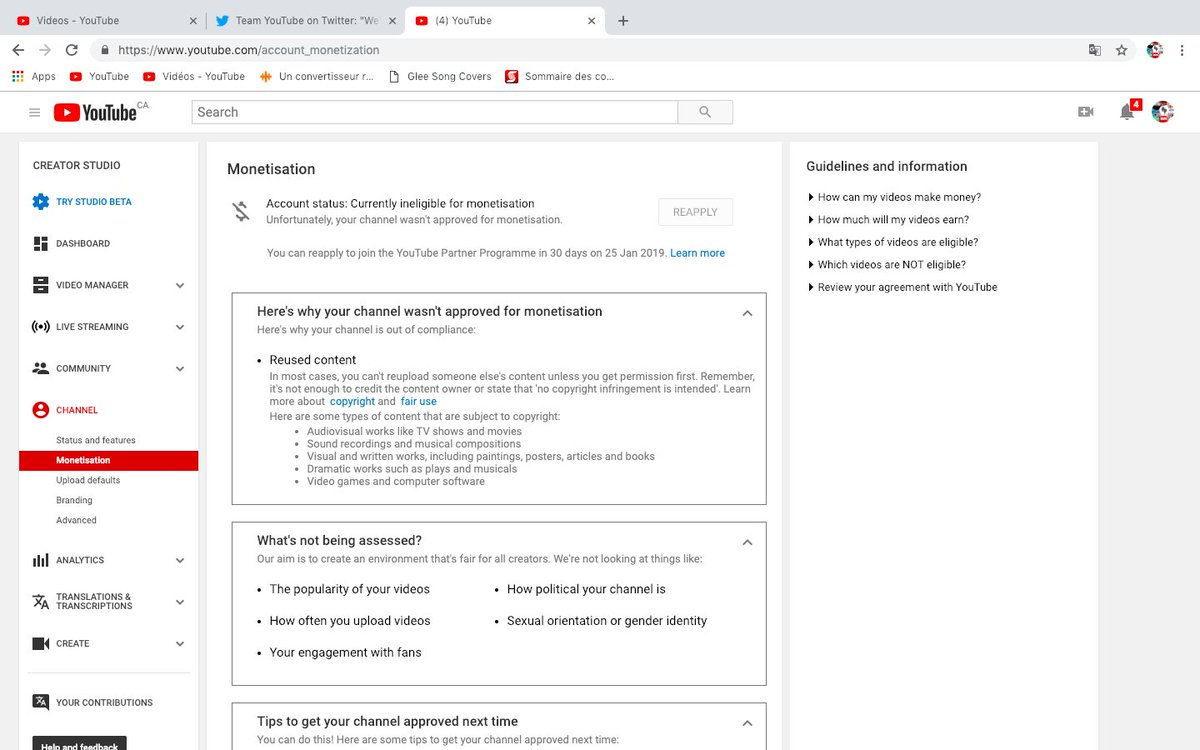Bookmark this page with the star icon
This screenshot has height=750, width=1200.
point(1122,49)
